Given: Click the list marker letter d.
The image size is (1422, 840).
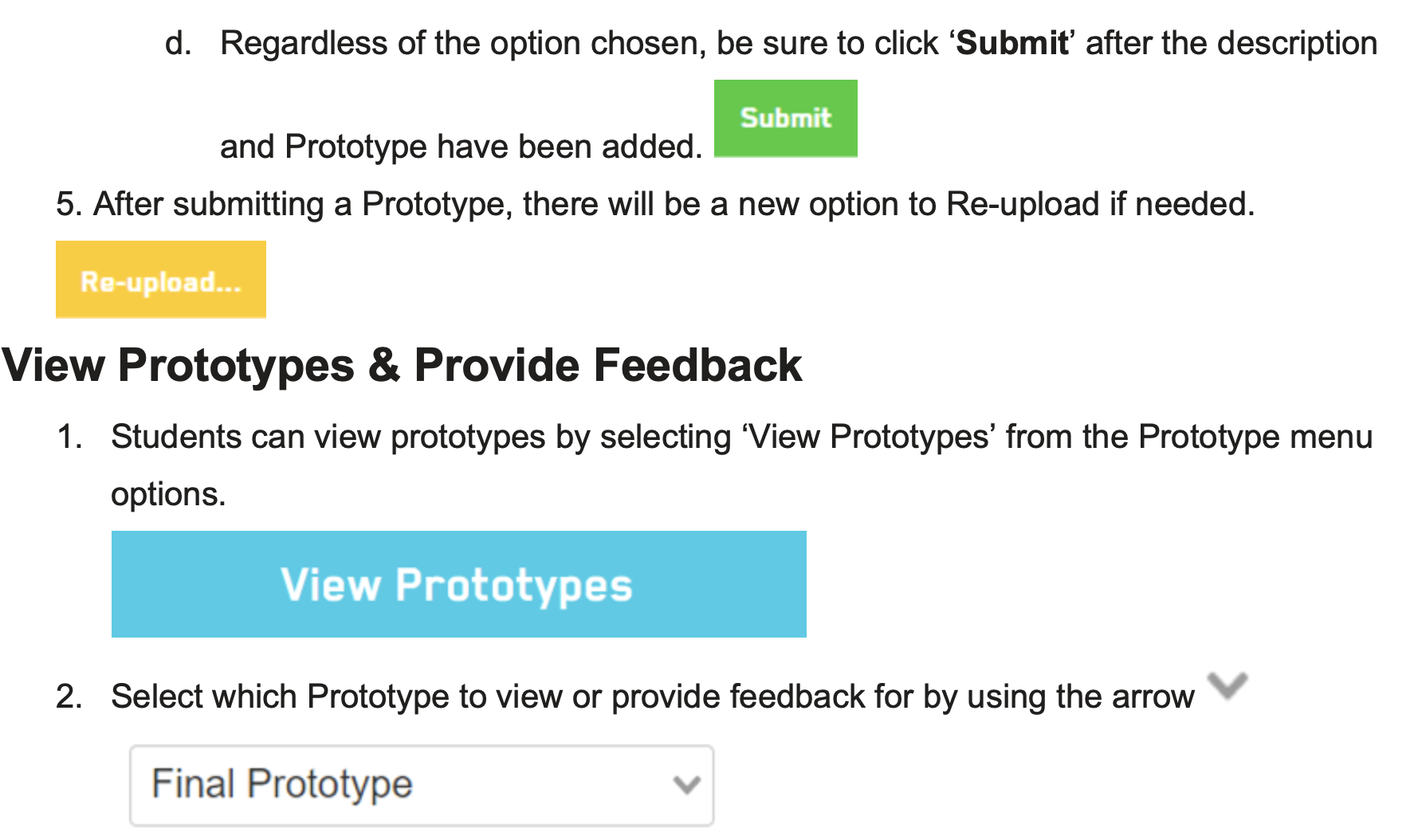Looking at the screenshot, I should 177,43.
